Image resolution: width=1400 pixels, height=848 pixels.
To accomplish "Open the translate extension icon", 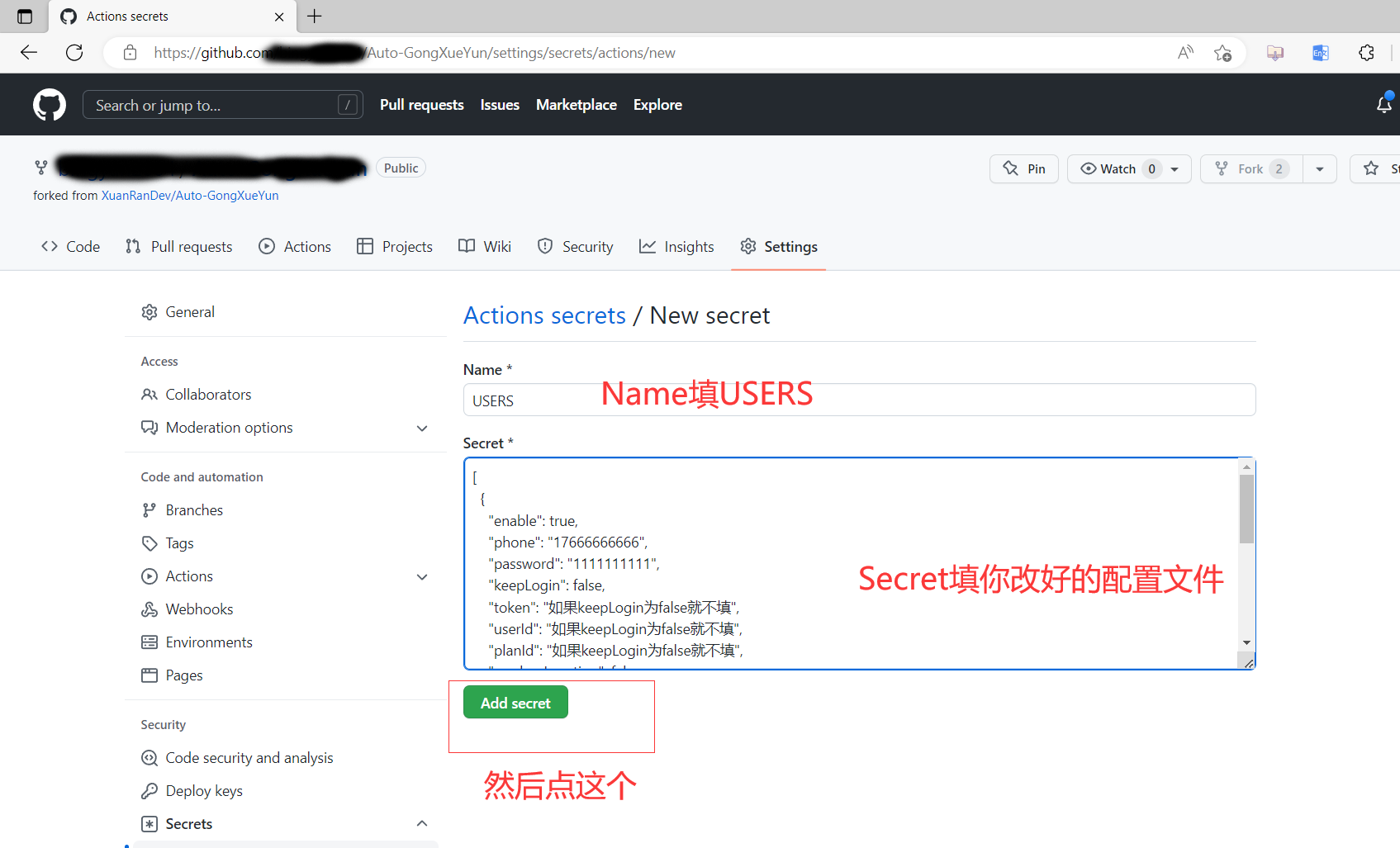I will [1321, 53].
